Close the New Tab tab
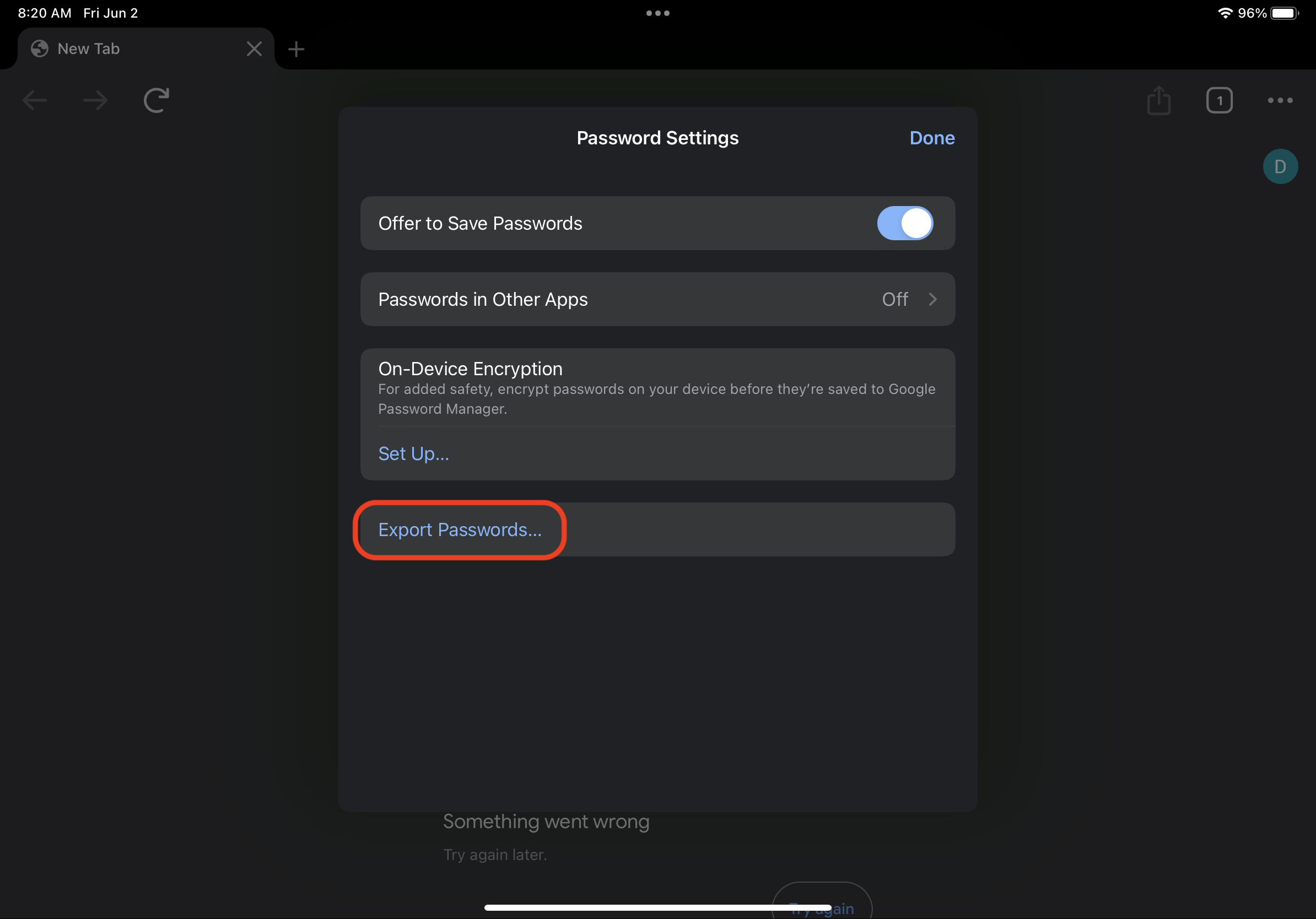This screenshot has width=1316, height=919. [254, 48]
